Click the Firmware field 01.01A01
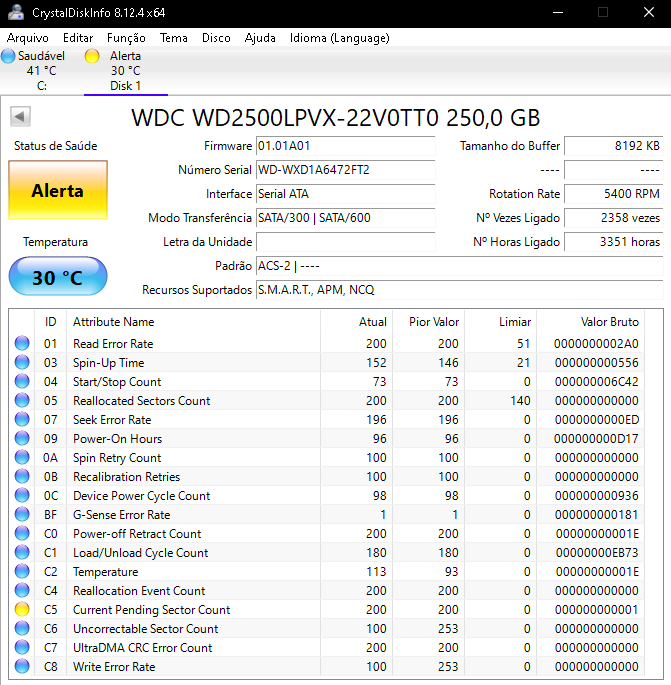This screenshot has width=671, height=685. pos(345,145)
